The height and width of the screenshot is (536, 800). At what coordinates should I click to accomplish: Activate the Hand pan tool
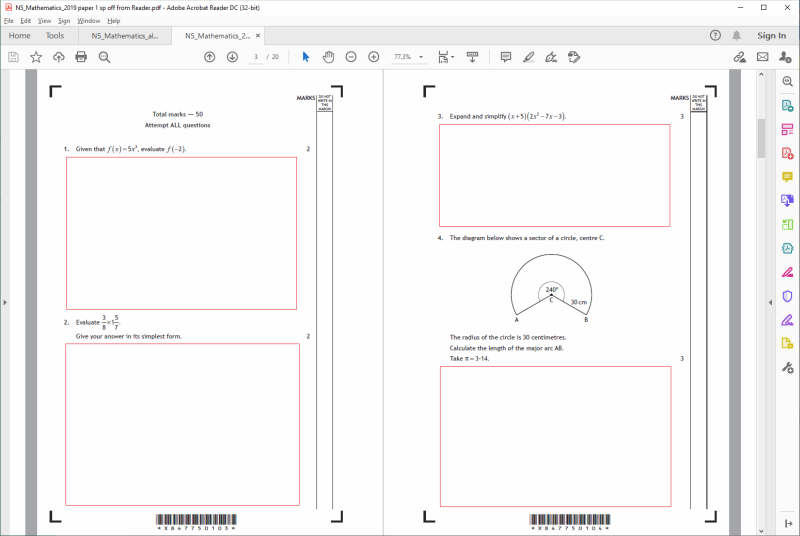[328, 57]
